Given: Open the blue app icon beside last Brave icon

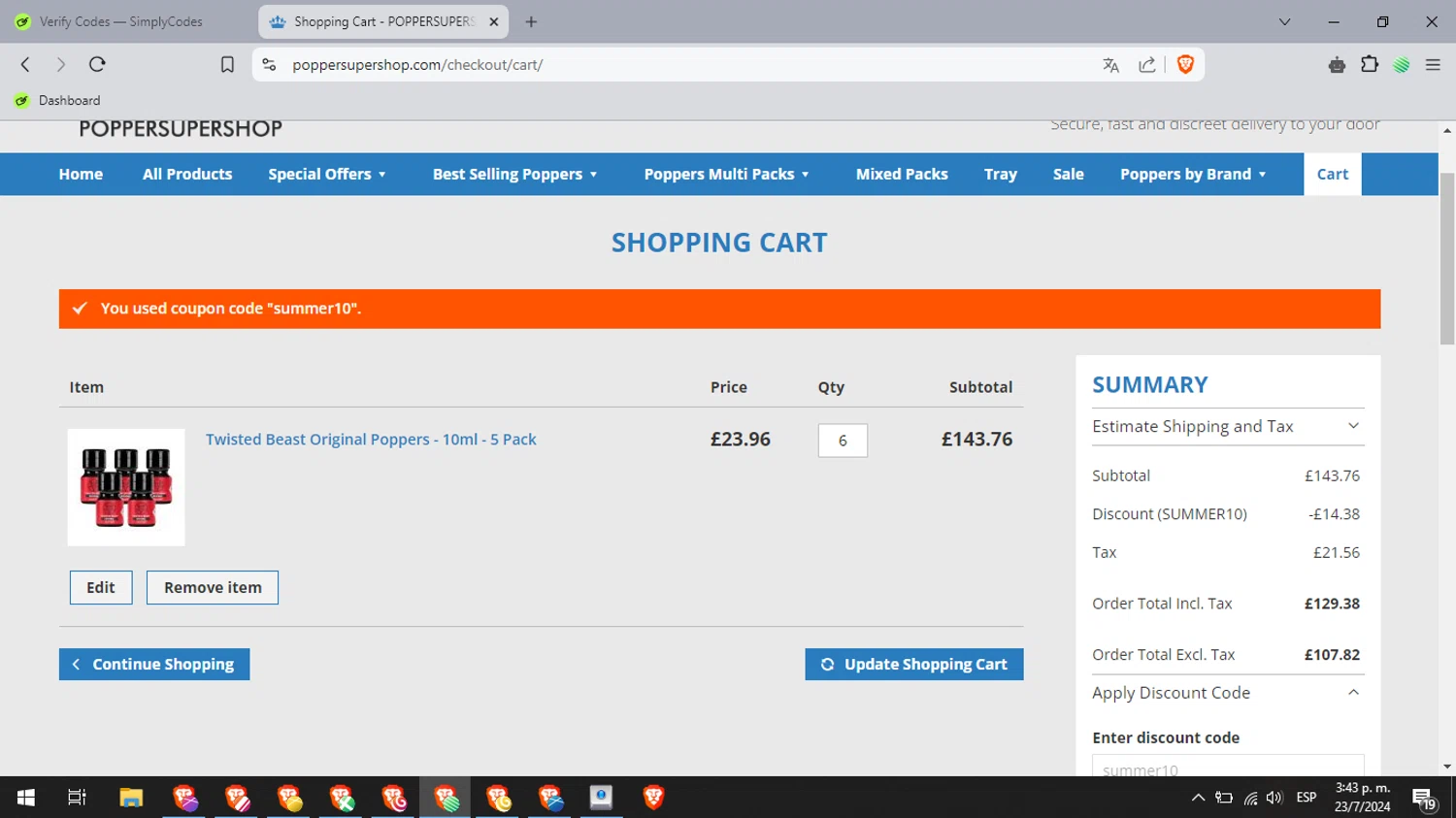Looking at the screenshot, I should pyautogui.click(x=601, y=798).
